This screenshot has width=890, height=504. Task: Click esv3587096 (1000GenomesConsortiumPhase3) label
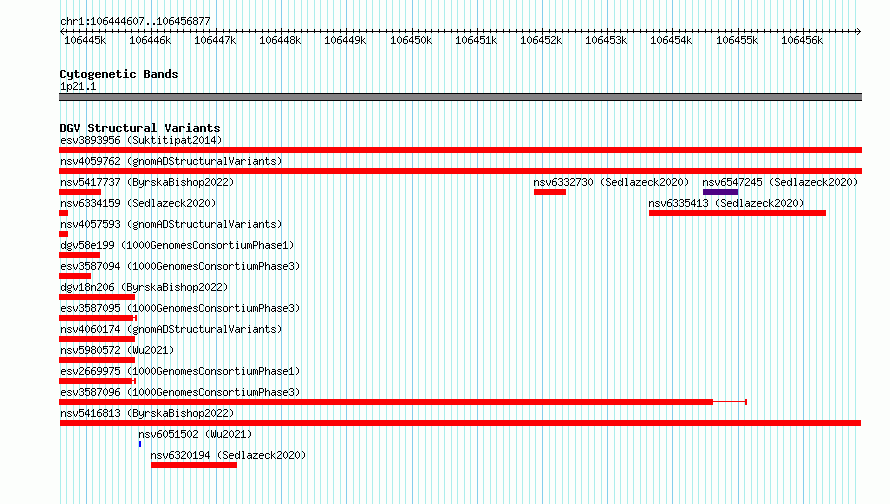[x=180, y=392]
